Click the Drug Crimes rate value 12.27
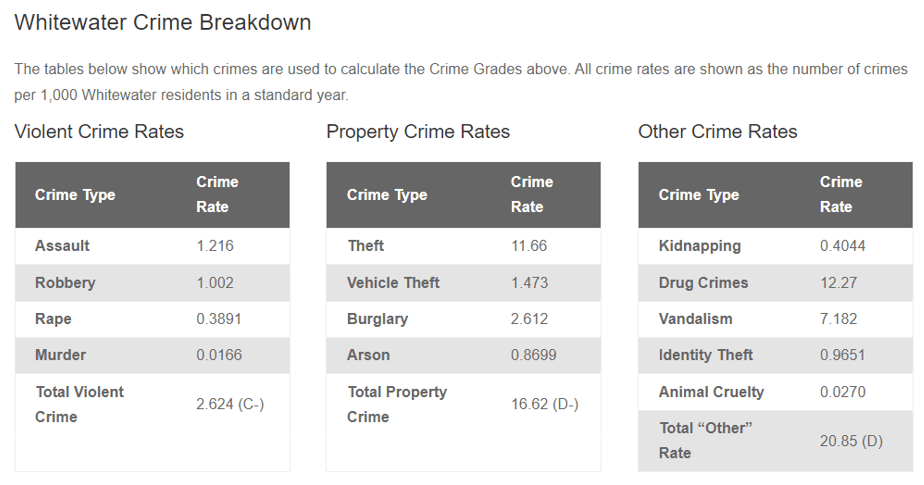This screenshot has height=485, width=924. coord(838,283)
